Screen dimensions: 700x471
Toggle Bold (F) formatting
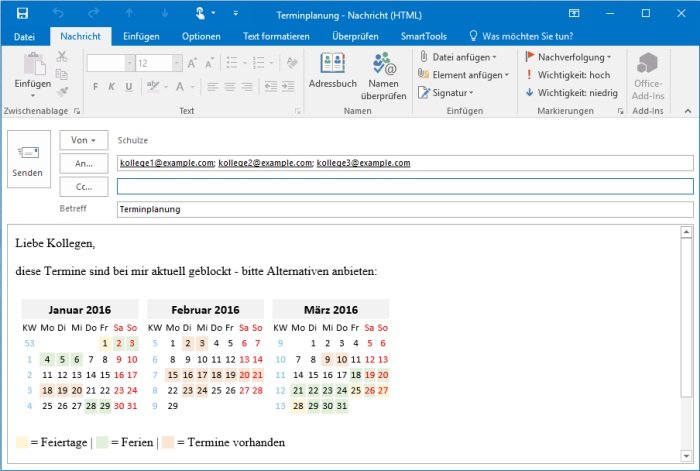tap(95, 87)
